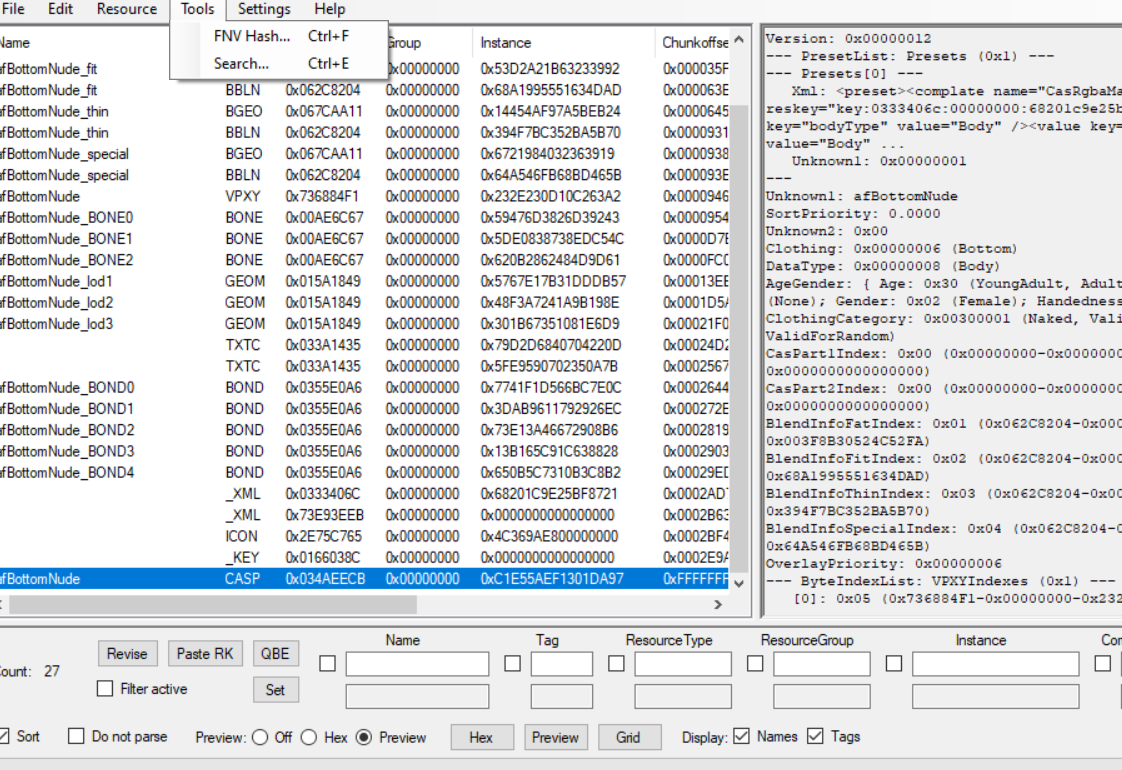Click the Tag filter input field
The width and height of the screenshot is (1122, 770).
tap(562, 664)
